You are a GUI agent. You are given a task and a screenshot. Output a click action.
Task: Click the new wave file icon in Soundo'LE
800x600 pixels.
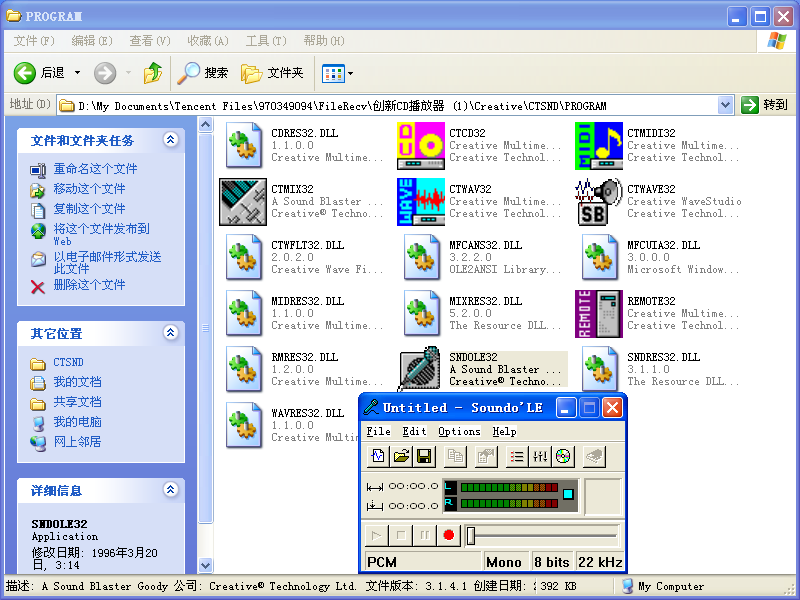pyautogui.click(x=378, y=456)
